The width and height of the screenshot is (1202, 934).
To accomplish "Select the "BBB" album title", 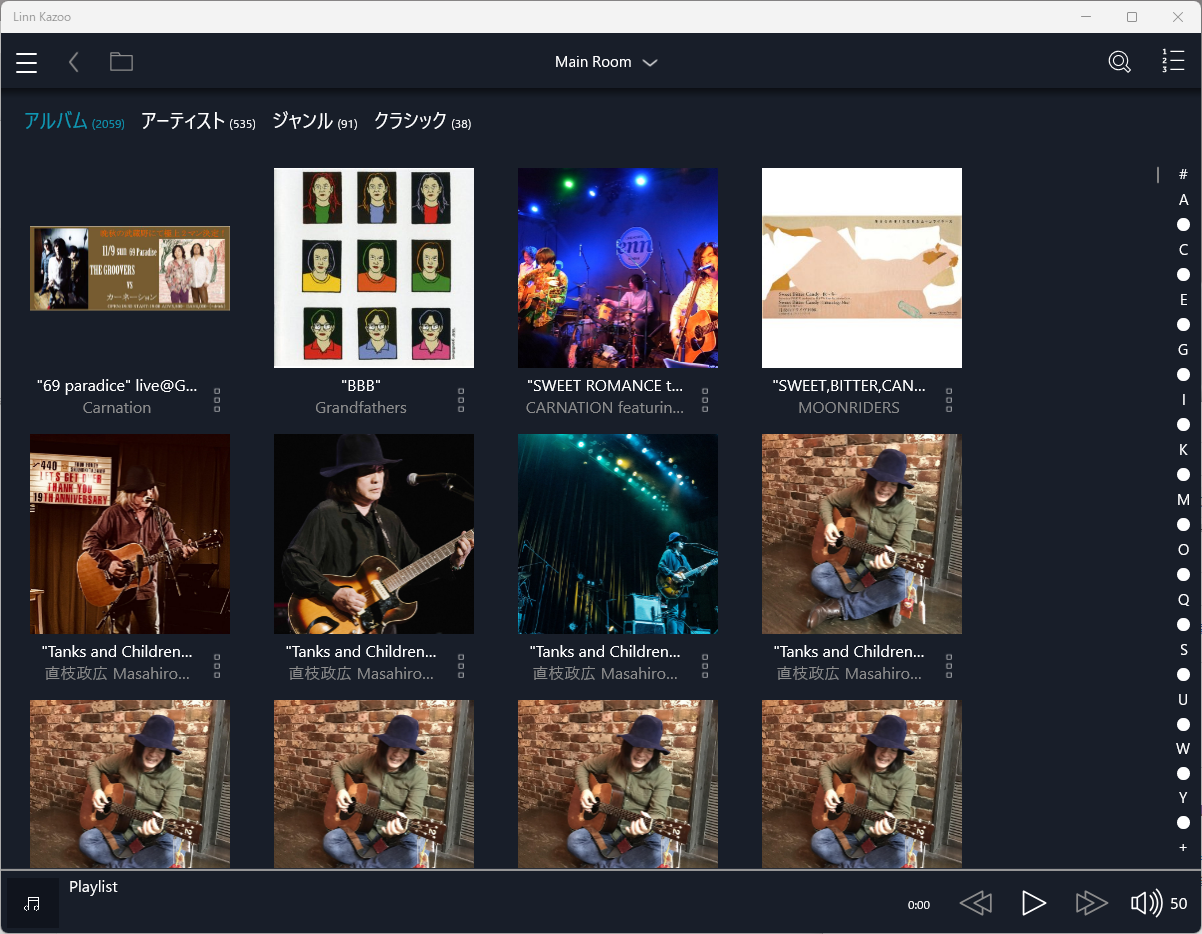I will (361, 385).
